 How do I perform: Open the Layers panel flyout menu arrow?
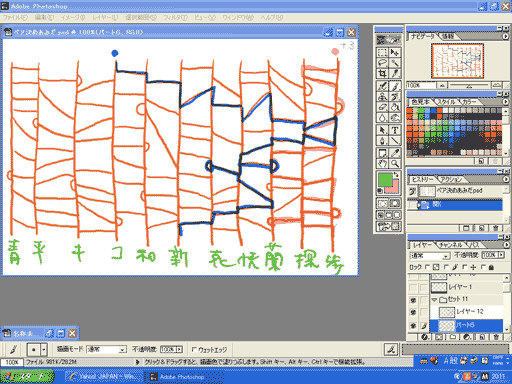click(506, 244)
